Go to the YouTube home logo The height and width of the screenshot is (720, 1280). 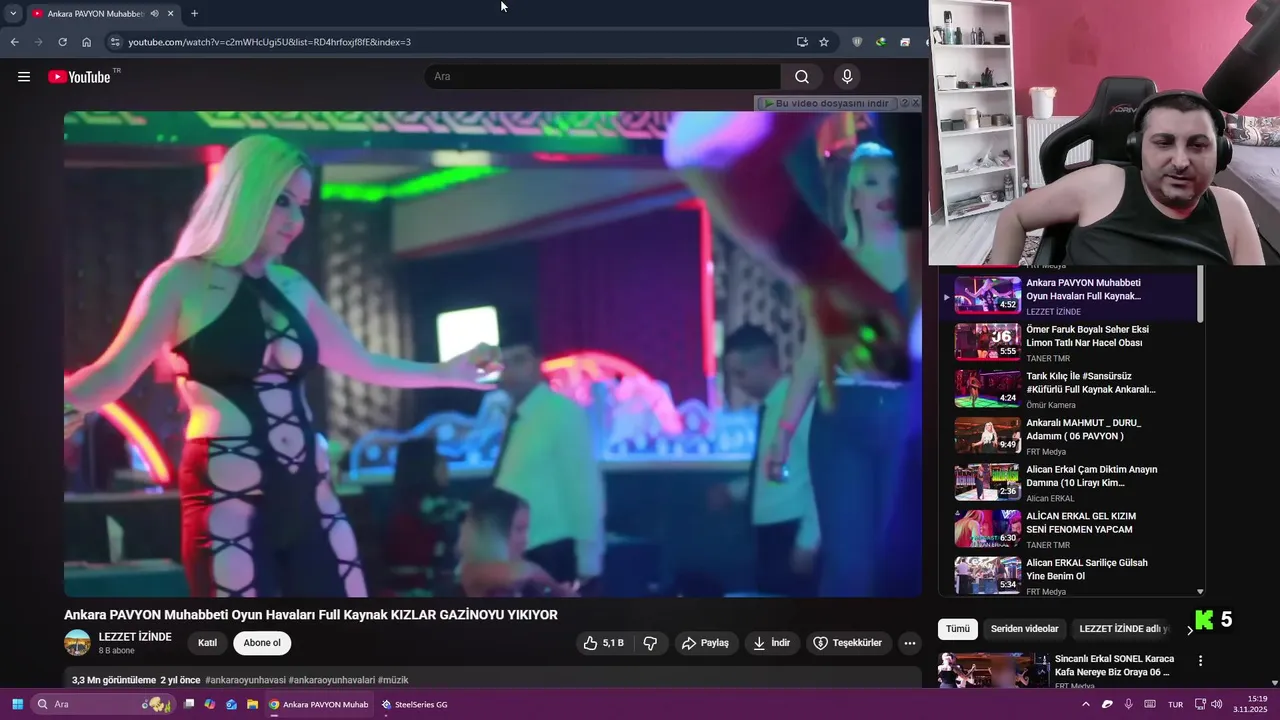pos(79,77)
